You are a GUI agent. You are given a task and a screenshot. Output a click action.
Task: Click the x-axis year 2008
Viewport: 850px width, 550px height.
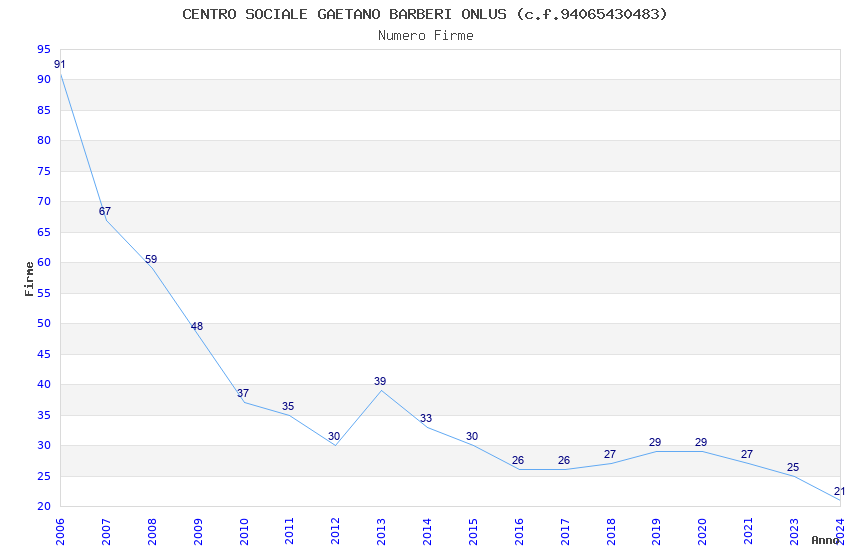(152, 532)
